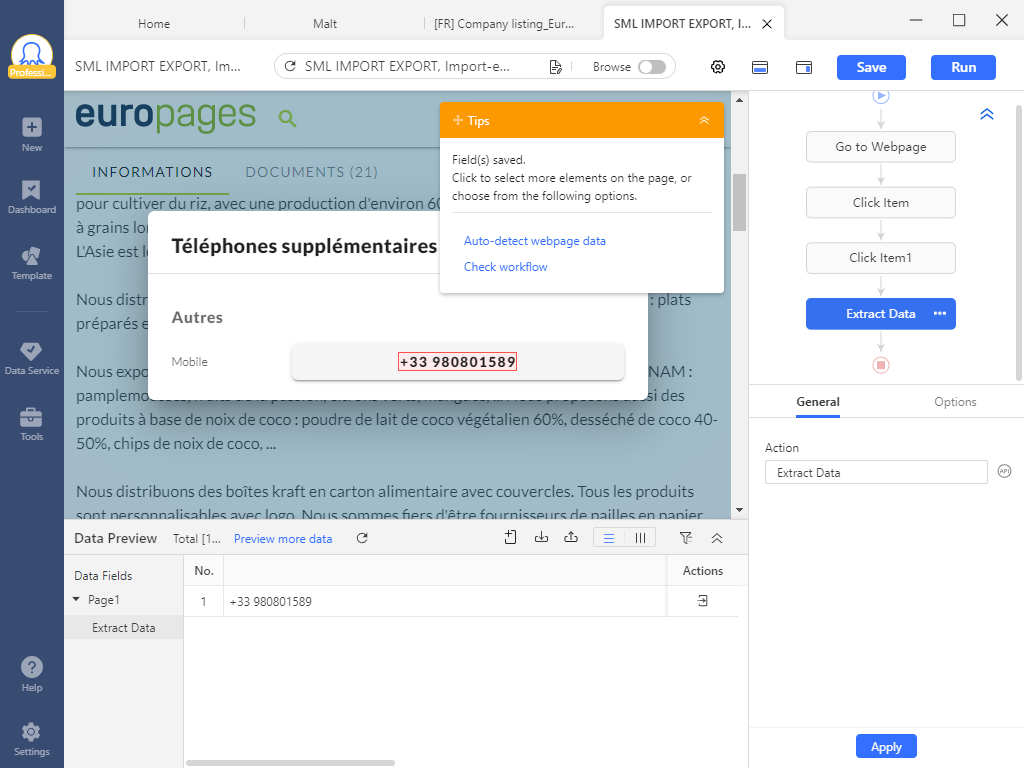Click the browser layout icon beside gear
The width and height of the screenshot is (1024, 768).
click(760, 67)
